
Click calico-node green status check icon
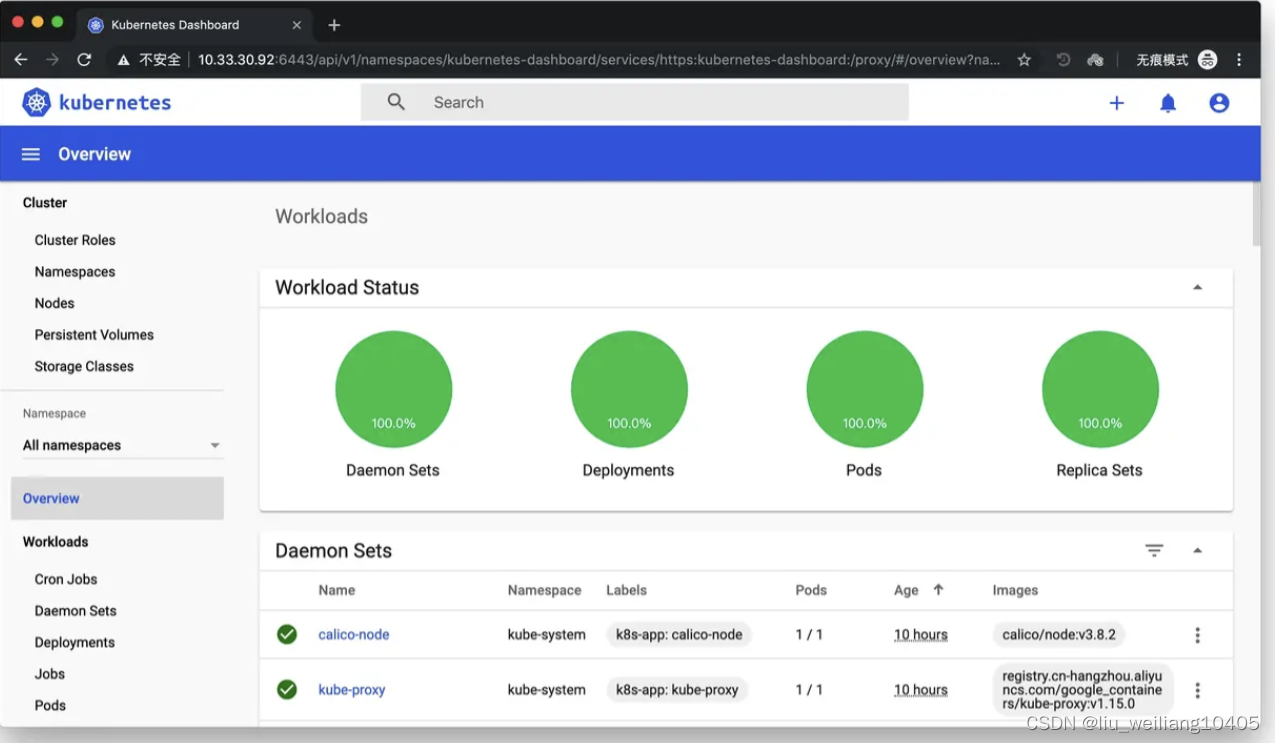[287, 634]
